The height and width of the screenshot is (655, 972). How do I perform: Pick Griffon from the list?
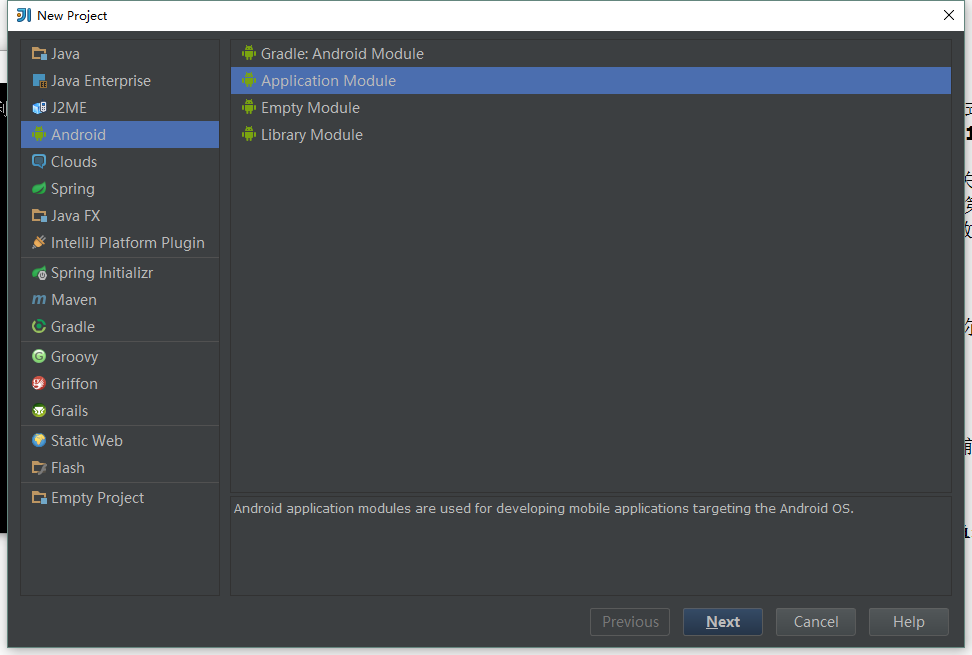pyautogui.click(x=120, y=384)
